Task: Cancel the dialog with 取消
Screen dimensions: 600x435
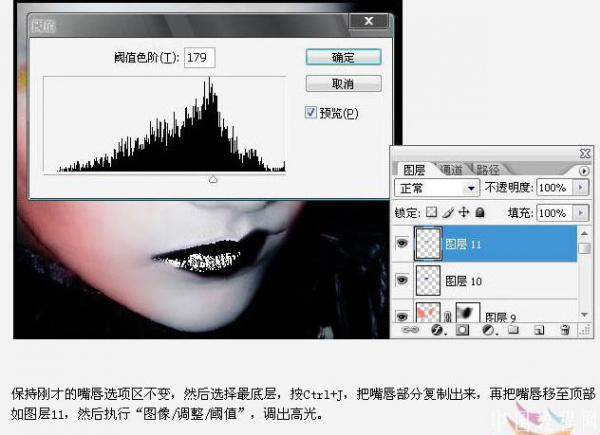Action: point(329,83)
